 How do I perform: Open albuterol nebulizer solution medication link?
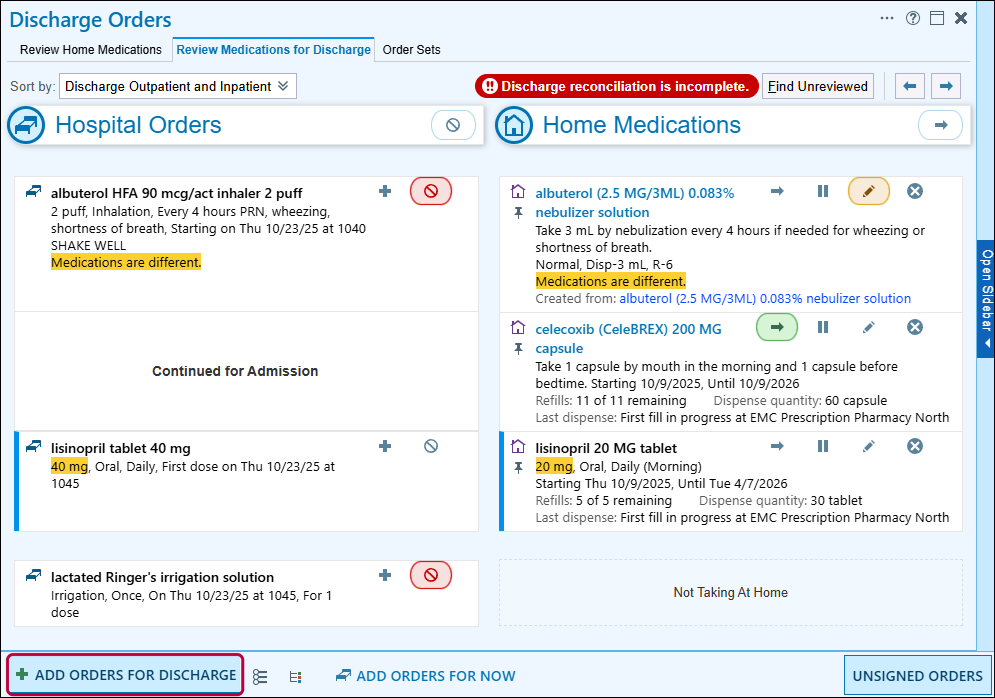pyautogui.click(x=635, y=202)
